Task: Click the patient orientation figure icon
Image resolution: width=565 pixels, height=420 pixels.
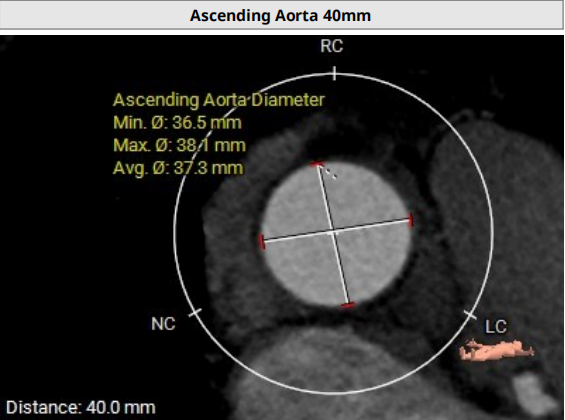Action: (496, 350)
